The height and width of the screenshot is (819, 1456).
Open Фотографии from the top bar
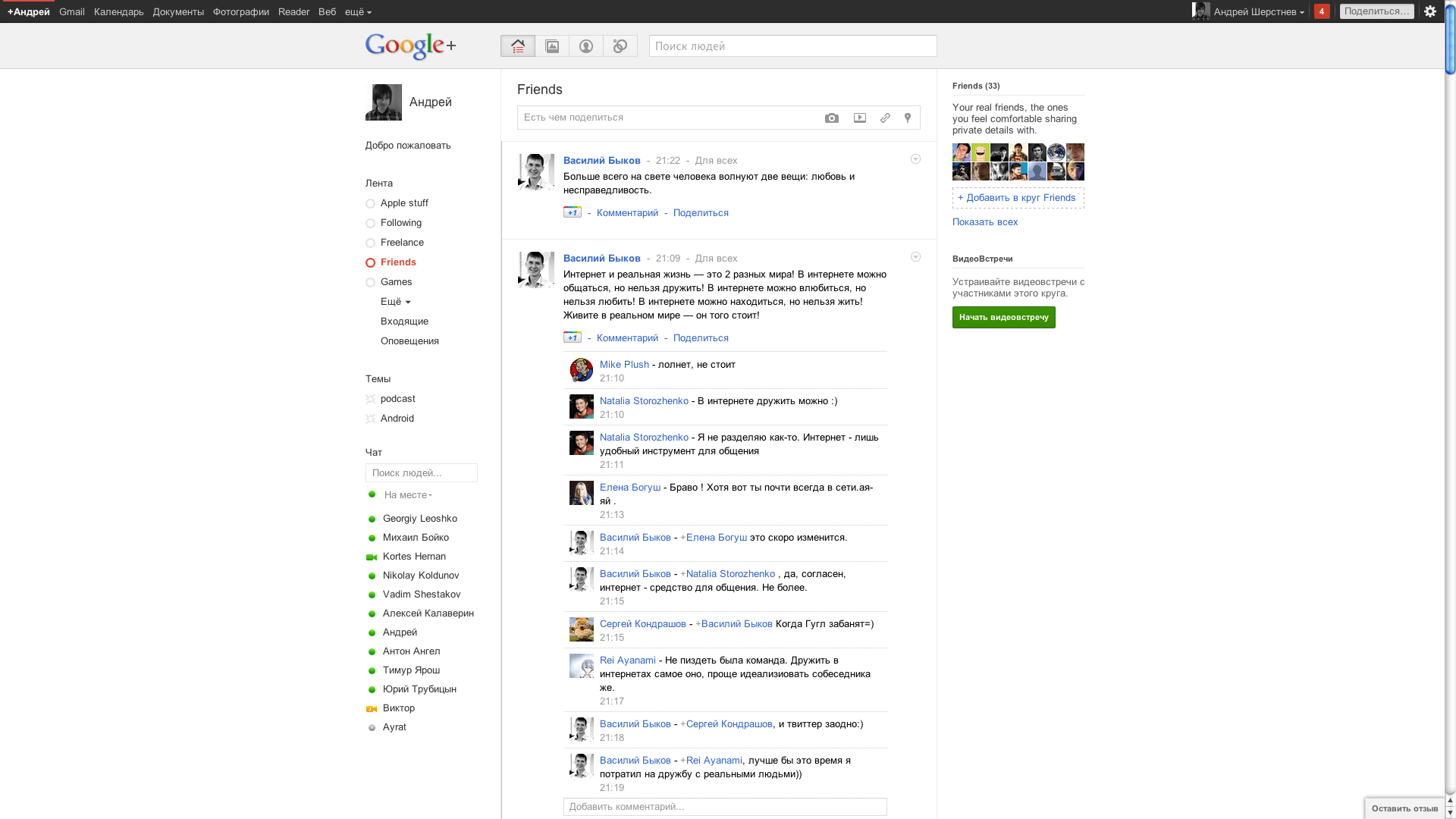[241, 12]
